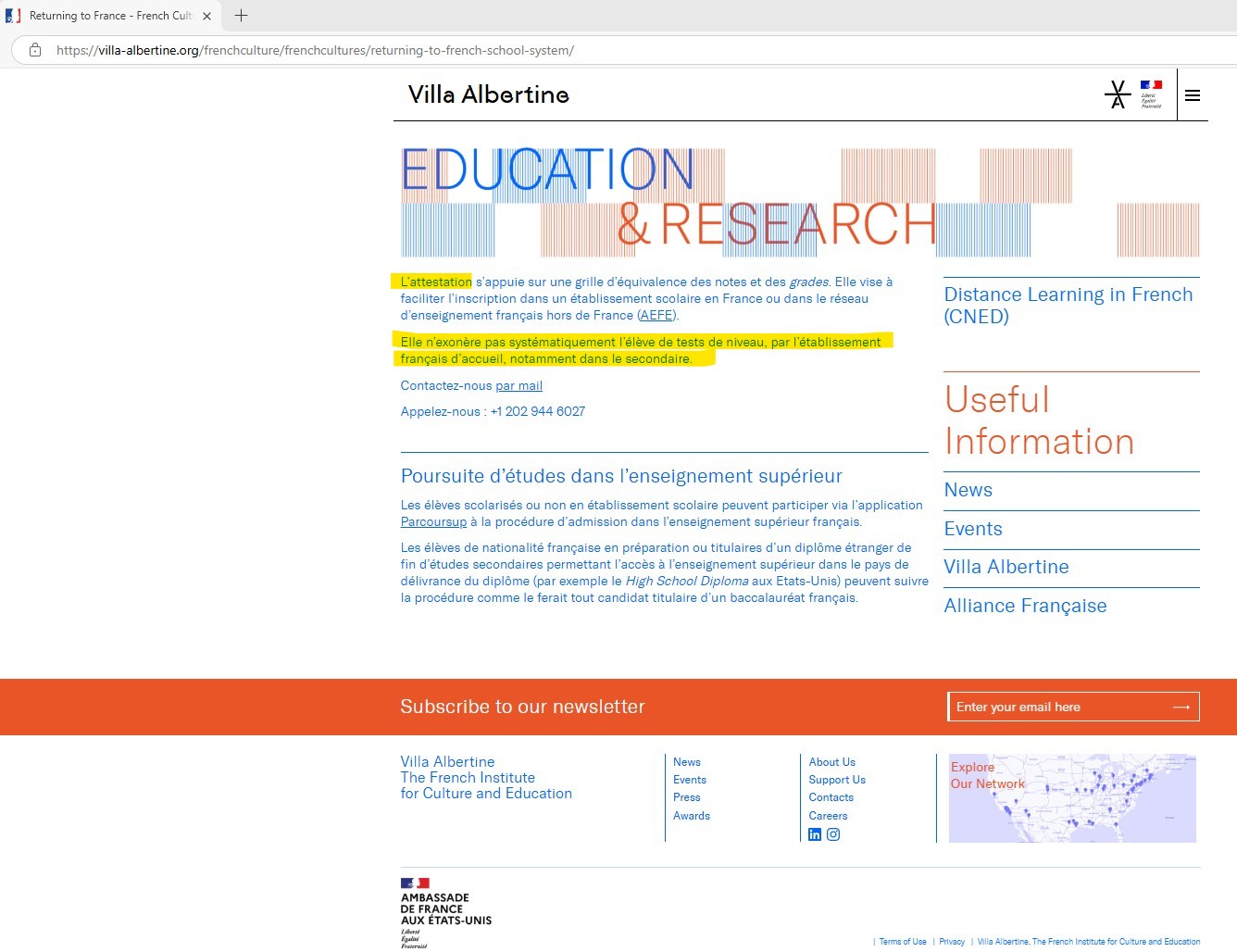Open Contacts in footer
The height and width of the screenshot is (952, 1237).
tap(831, 797)
